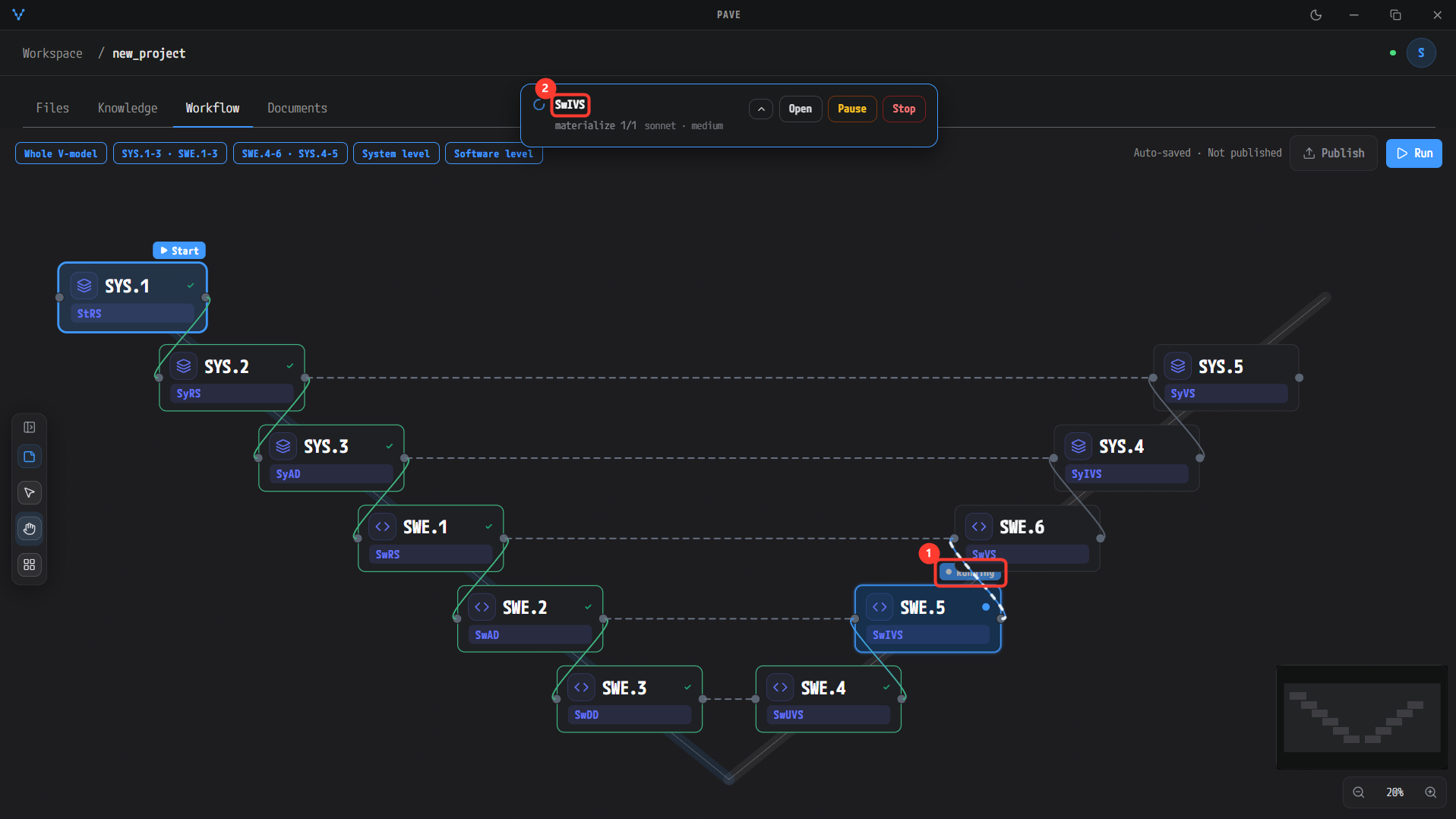Toggle the sidebar panel icon
This screenshot has width=1456, height=819.
point(30,428)
